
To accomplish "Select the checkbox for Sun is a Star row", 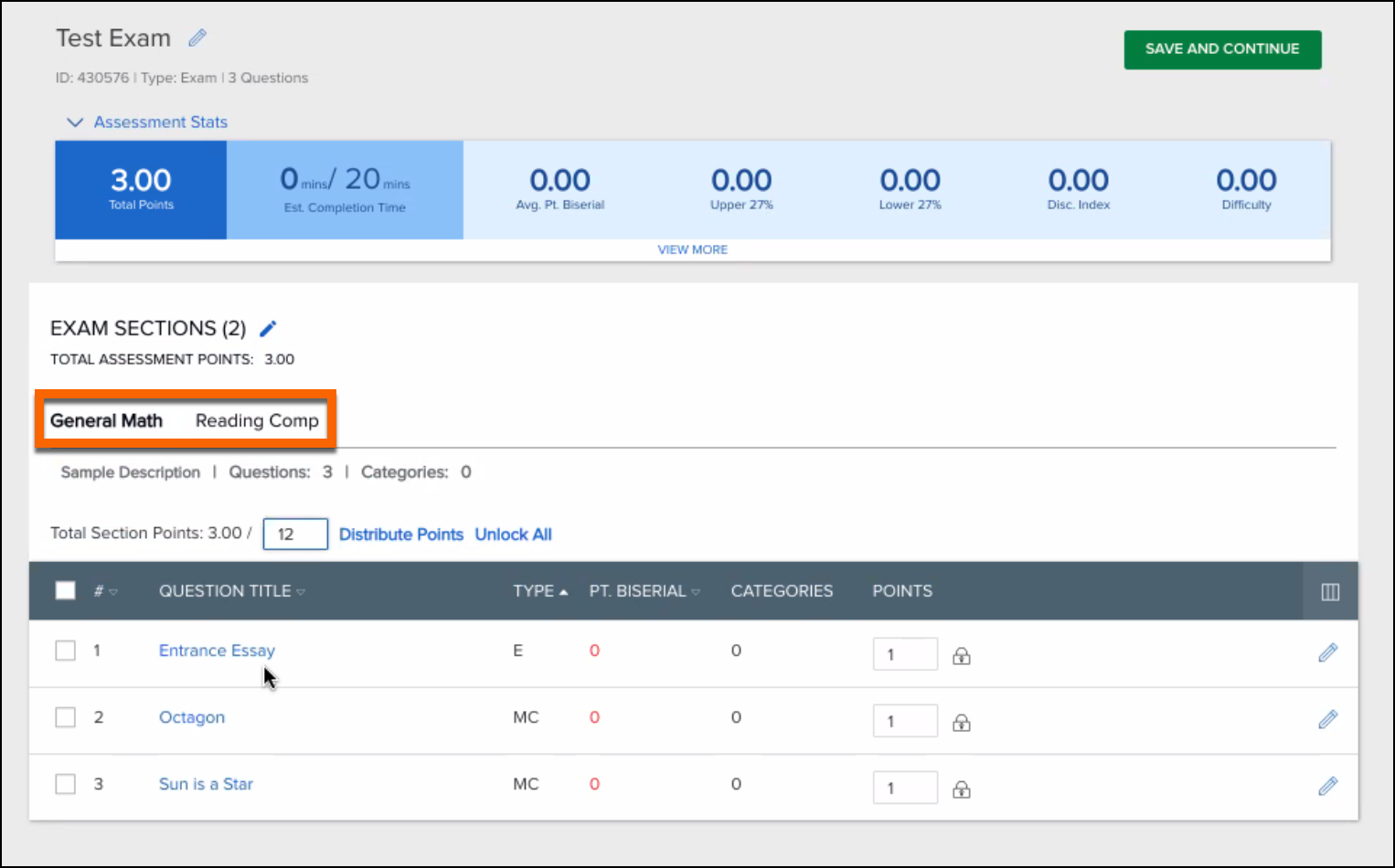I will tap(65, 783).
